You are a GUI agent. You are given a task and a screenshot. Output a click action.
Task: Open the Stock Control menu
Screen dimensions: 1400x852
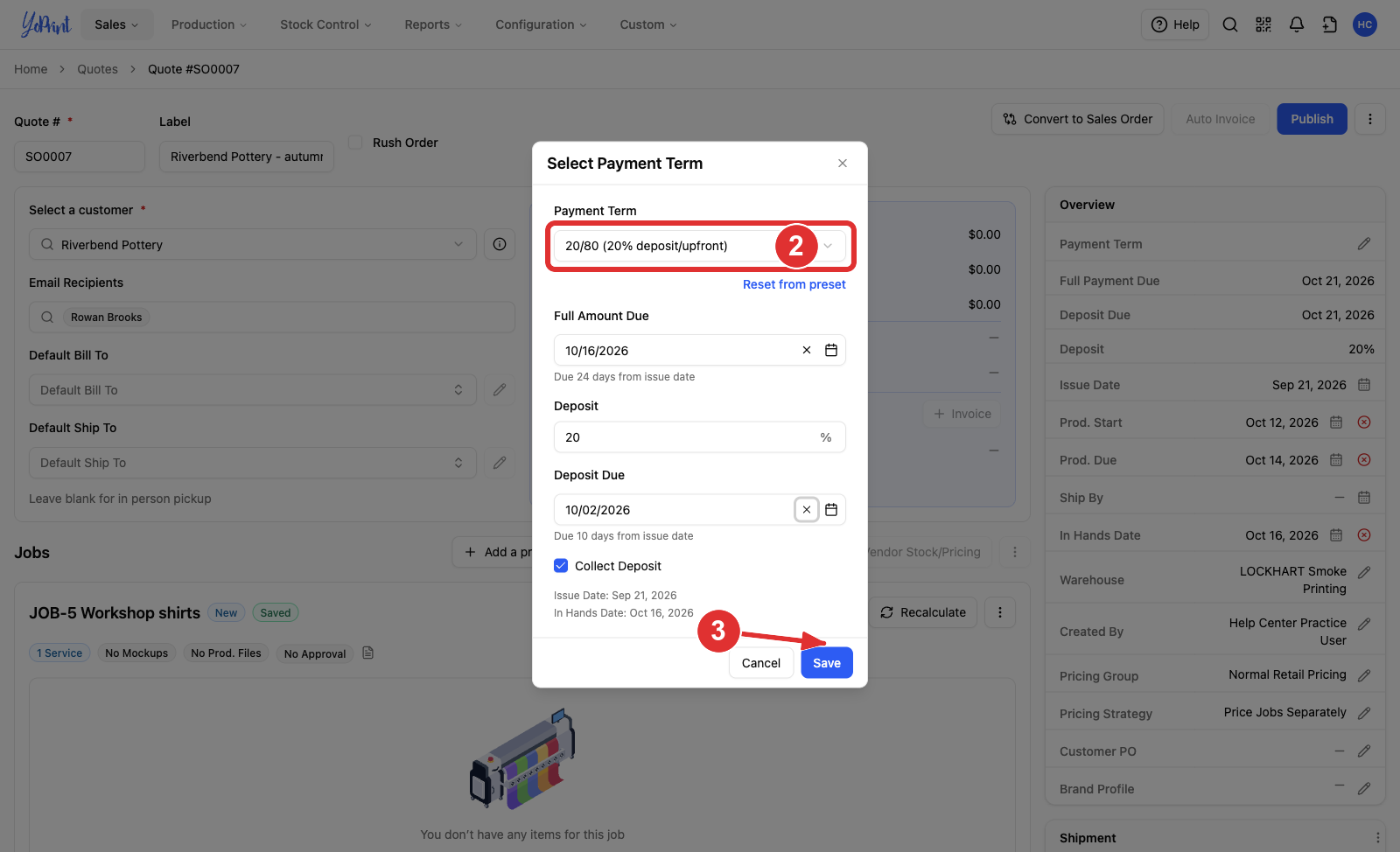[x=325, y=24]
